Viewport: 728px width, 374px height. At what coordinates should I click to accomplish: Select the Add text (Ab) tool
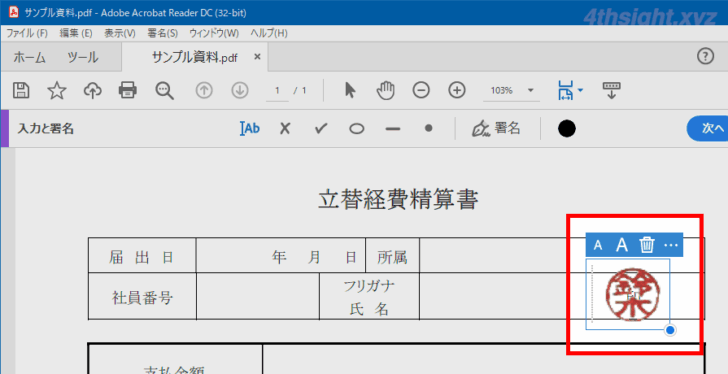[x=250, y=129]
